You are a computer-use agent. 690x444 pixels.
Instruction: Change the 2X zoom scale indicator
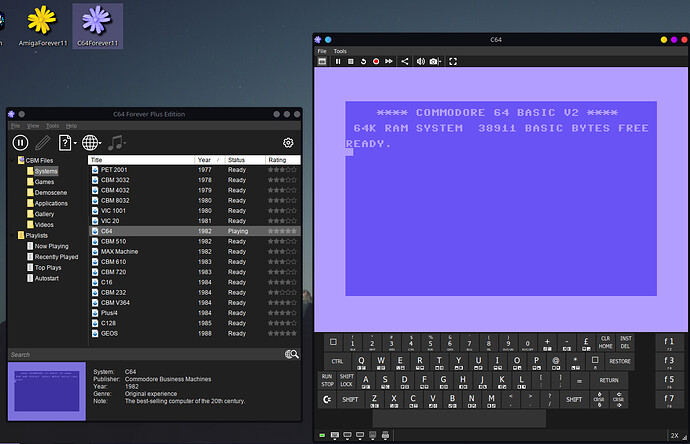675,436
